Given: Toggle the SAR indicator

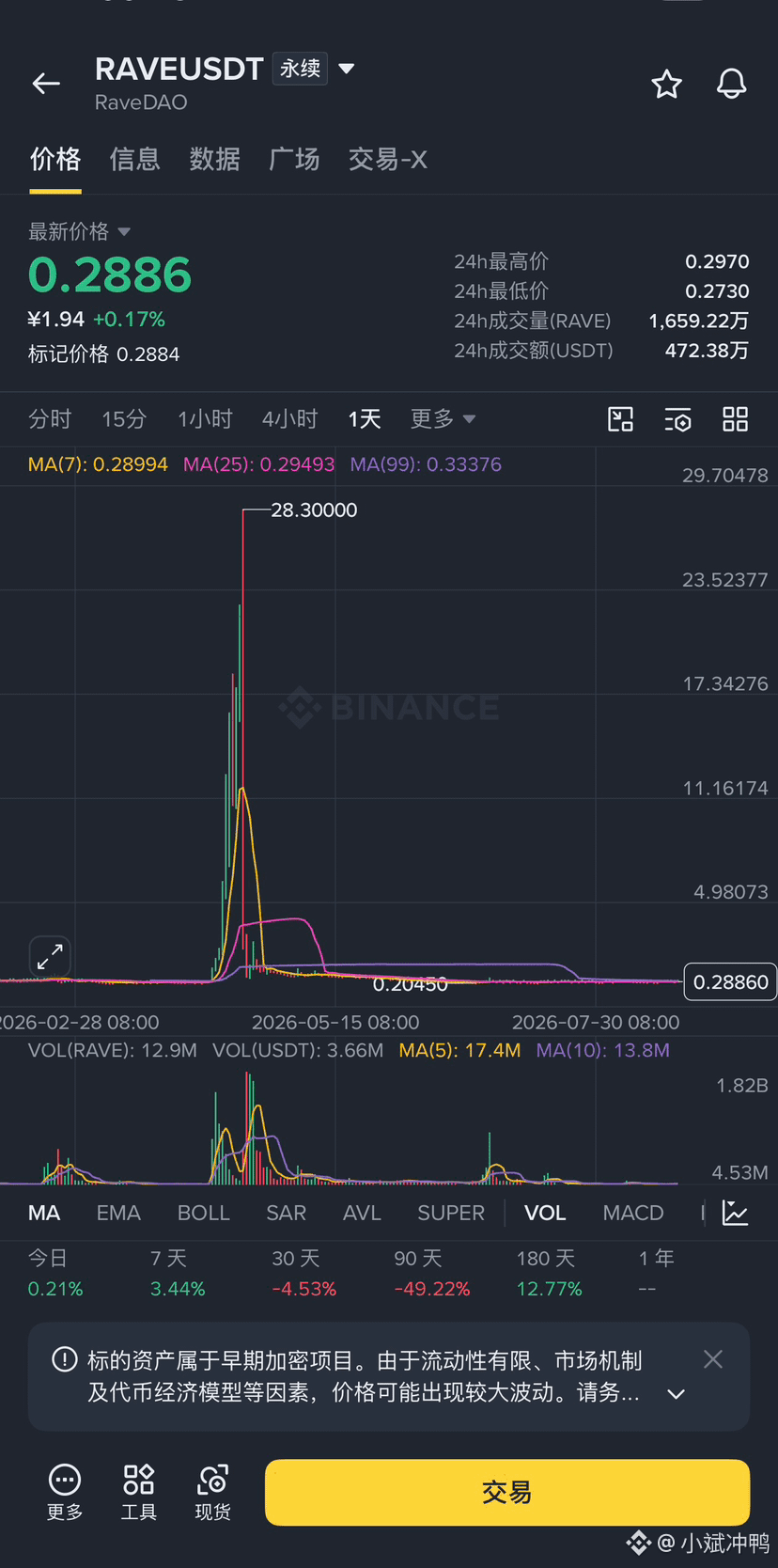Looking at the screenshot, I should point(287,1213).
